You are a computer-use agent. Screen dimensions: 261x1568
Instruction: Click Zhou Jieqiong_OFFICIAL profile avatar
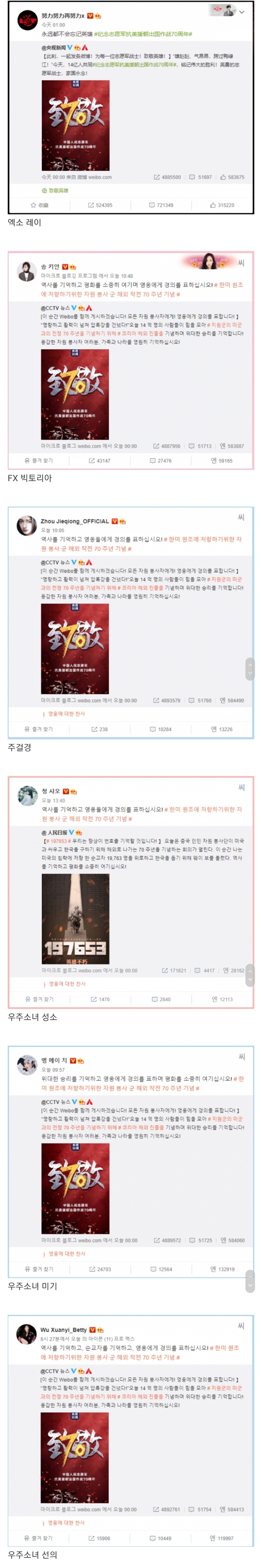(x=26, y=525)
